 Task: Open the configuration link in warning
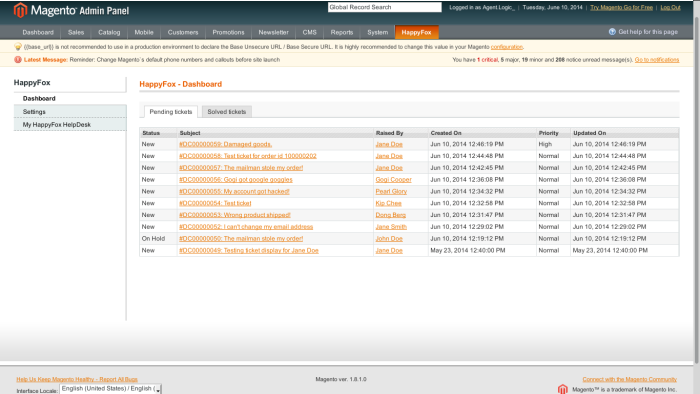[506, 47]
